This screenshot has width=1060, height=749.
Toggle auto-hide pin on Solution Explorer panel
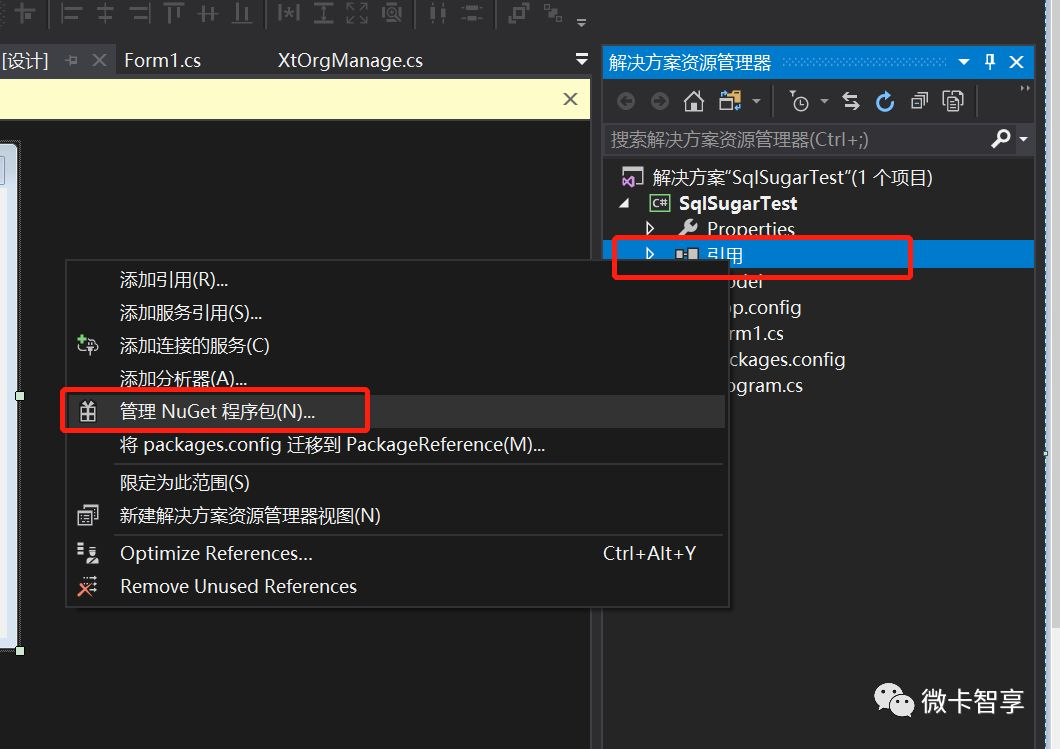(990, 62)
